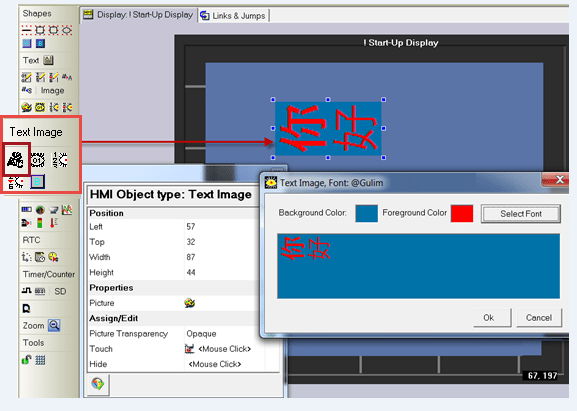Click the traffic light indicator icon
Viewport: 577px width, 411px height.
click(40, 223)
